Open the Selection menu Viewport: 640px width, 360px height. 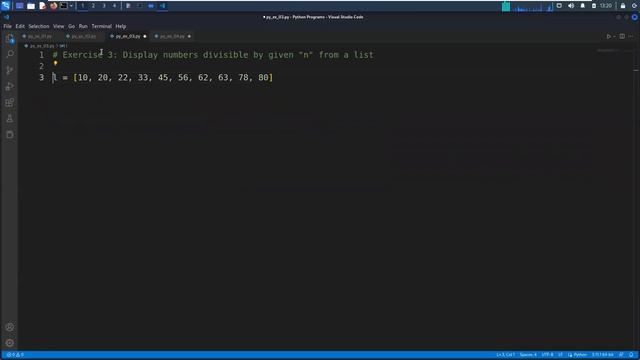point(39,26)
